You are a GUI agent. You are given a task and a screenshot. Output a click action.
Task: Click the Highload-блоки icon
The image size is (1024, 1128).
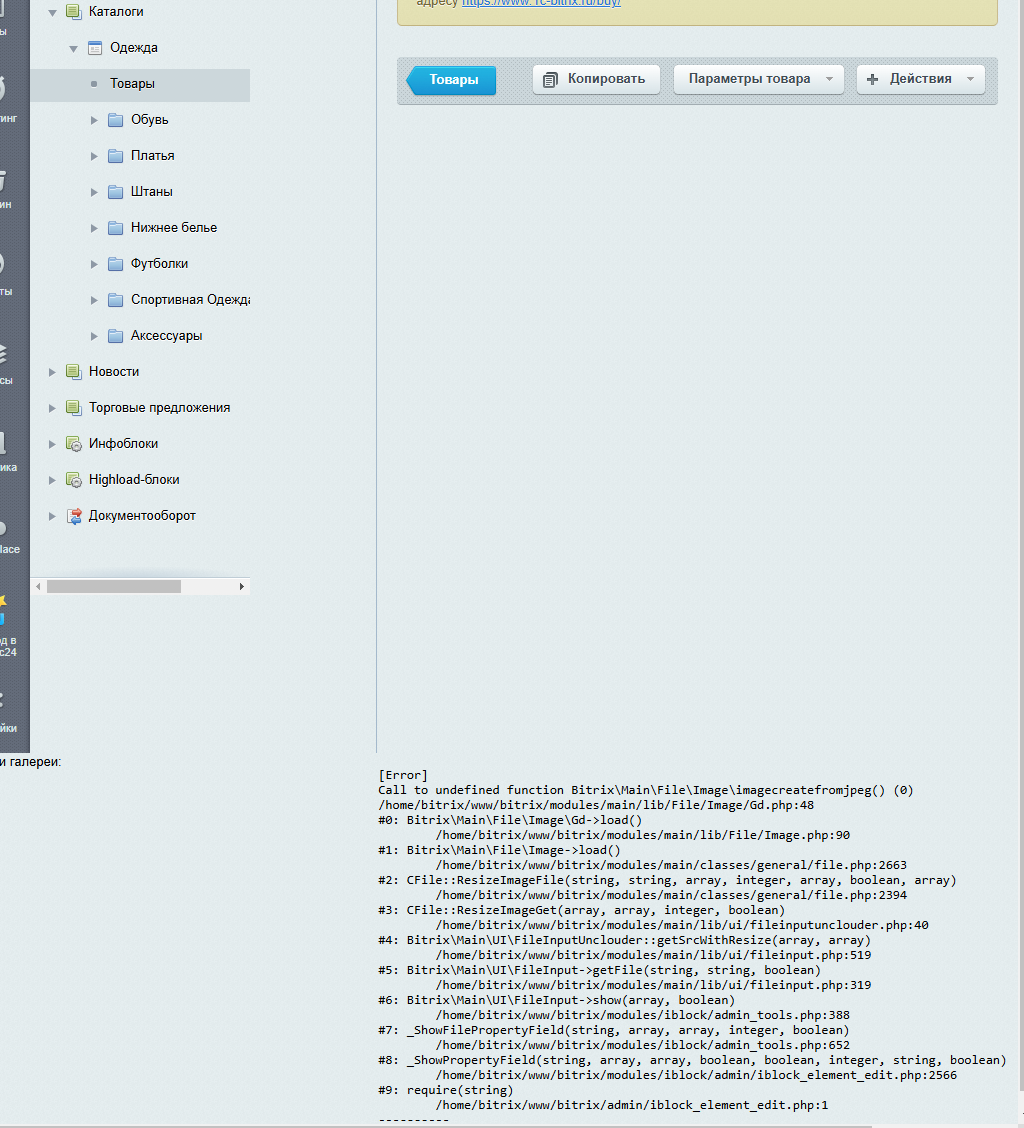point(73,480)
